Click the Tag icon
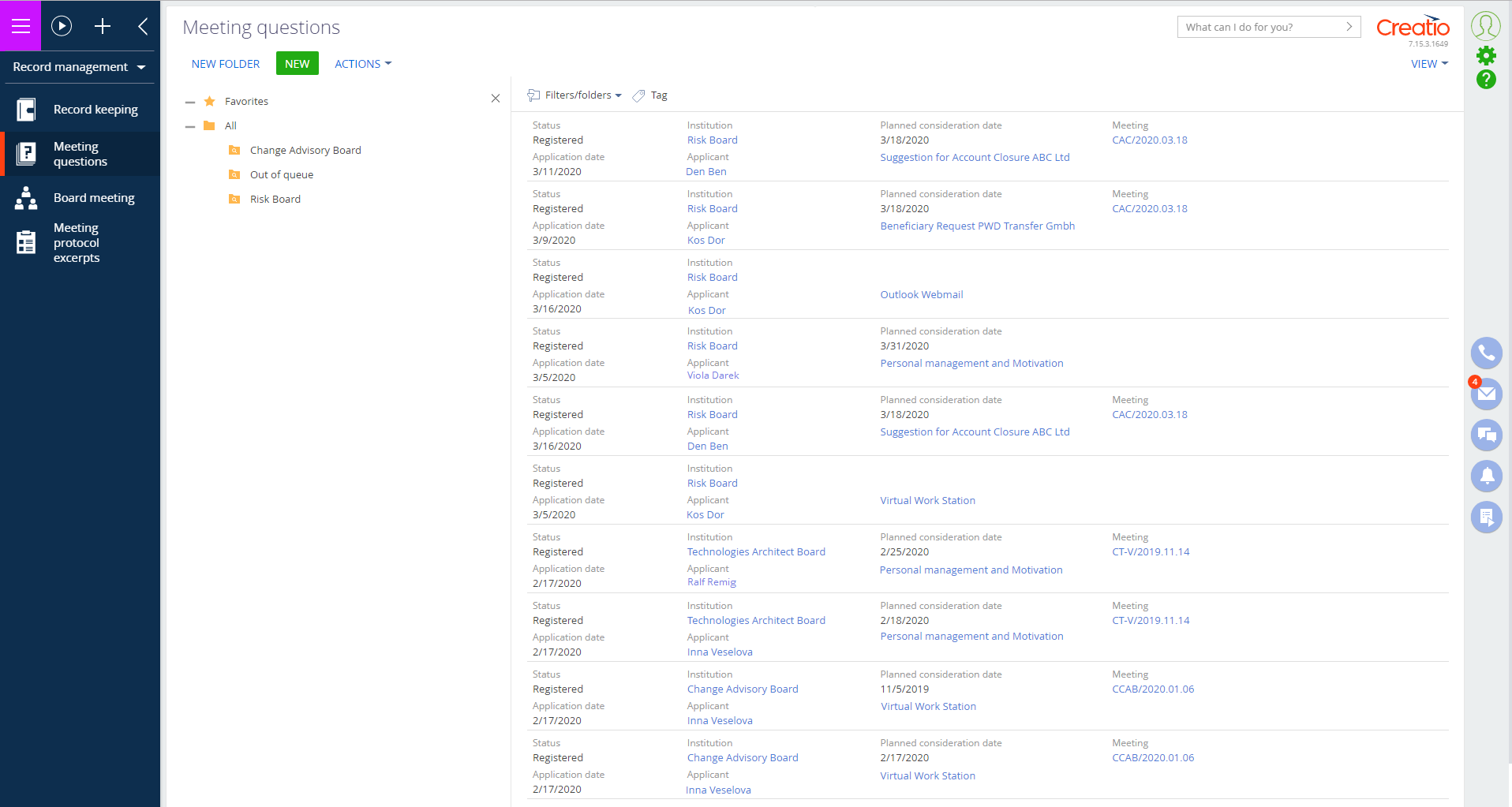This screenshot has width=1512, height=807. [638, 95]
